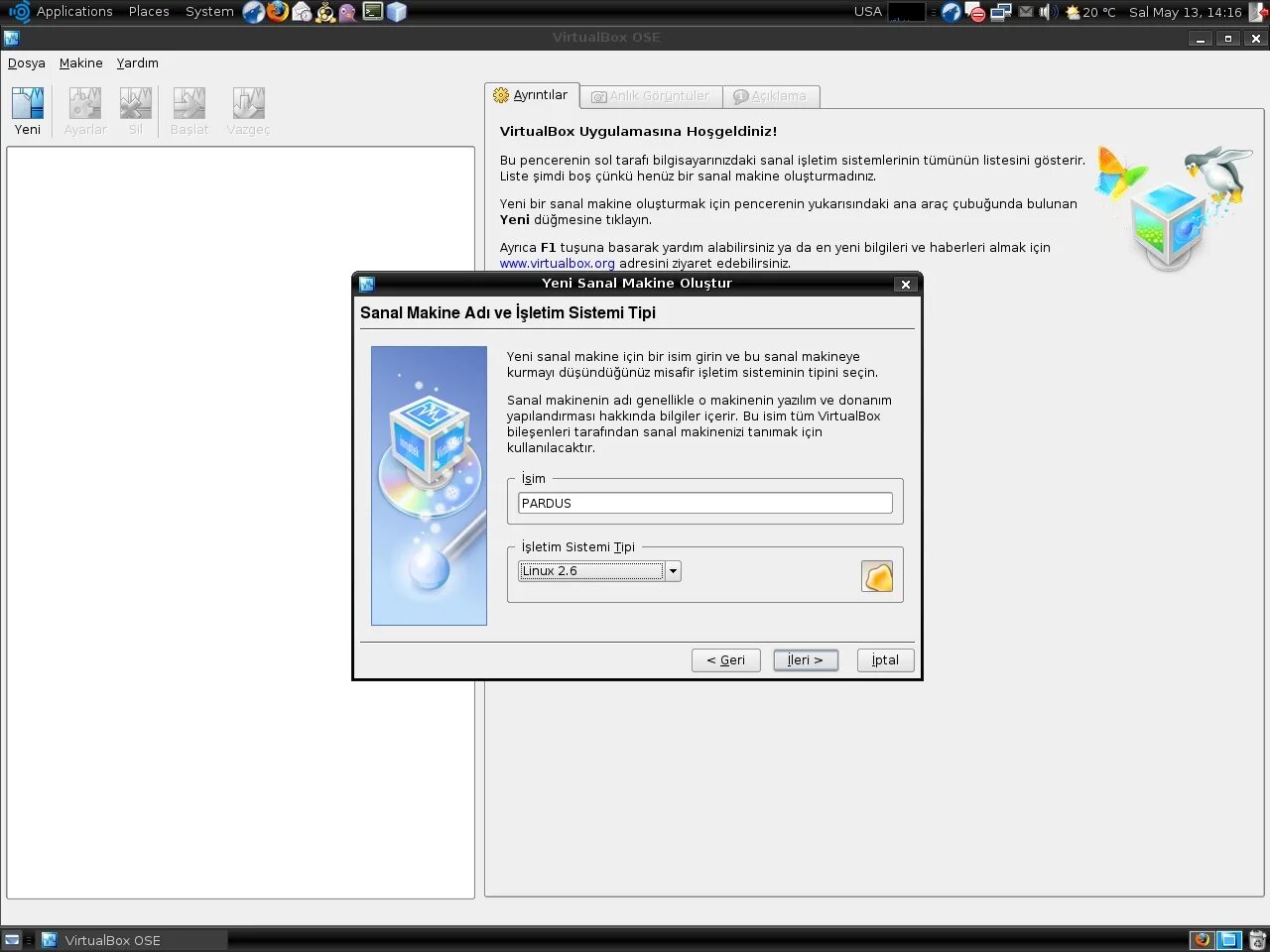Click the Vazgeç discard toolbar icon

248,103
